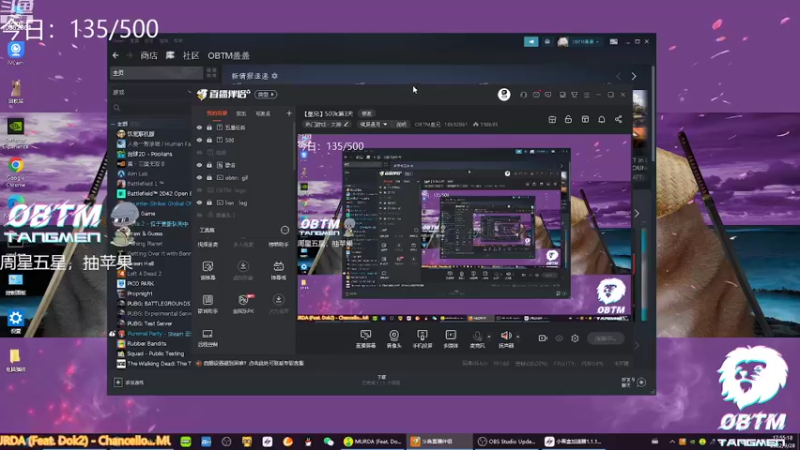The image size is (800, 450).
Task: Open Steam Library tab
Action: tap(170, 55)
